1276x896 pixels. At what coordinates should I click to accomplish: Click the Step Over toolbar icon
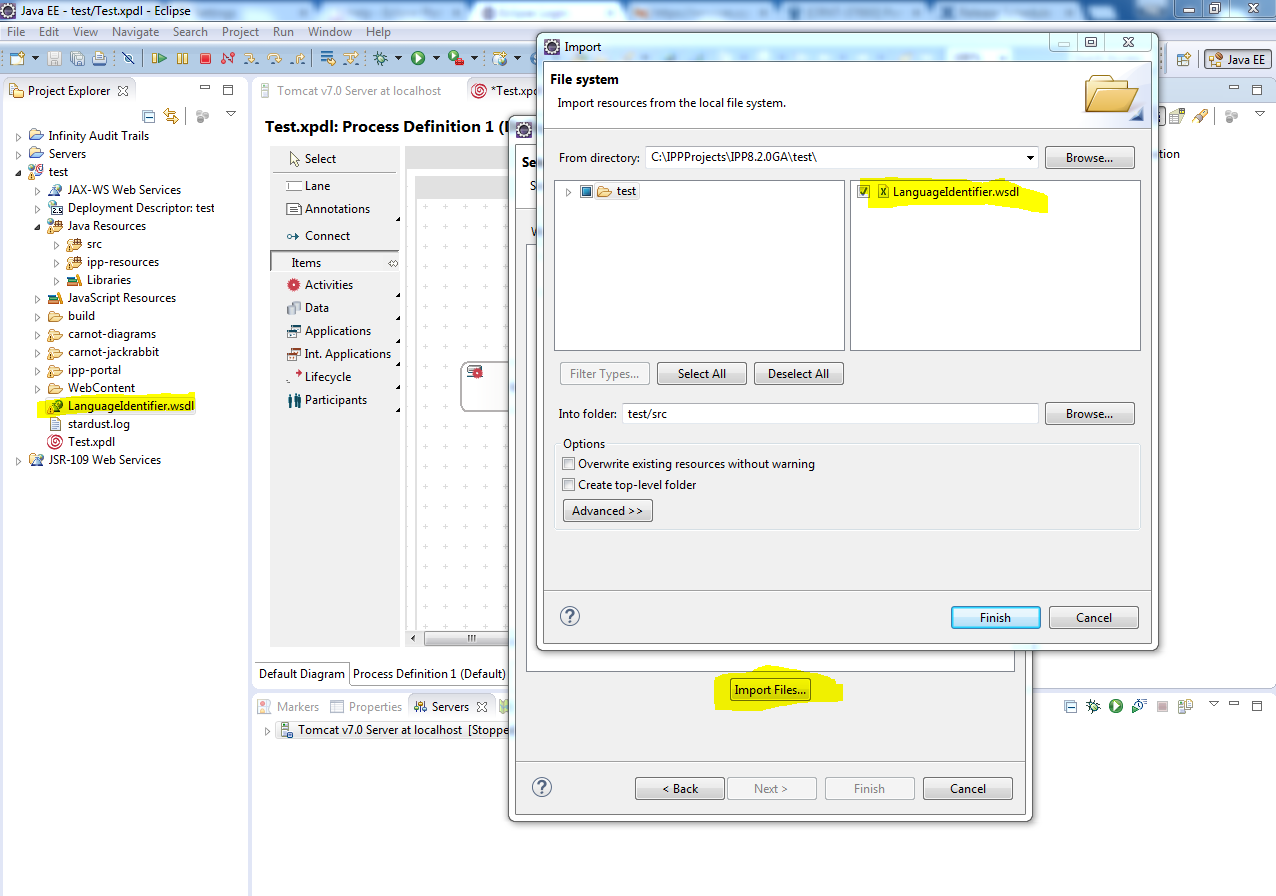pos(274,59)
